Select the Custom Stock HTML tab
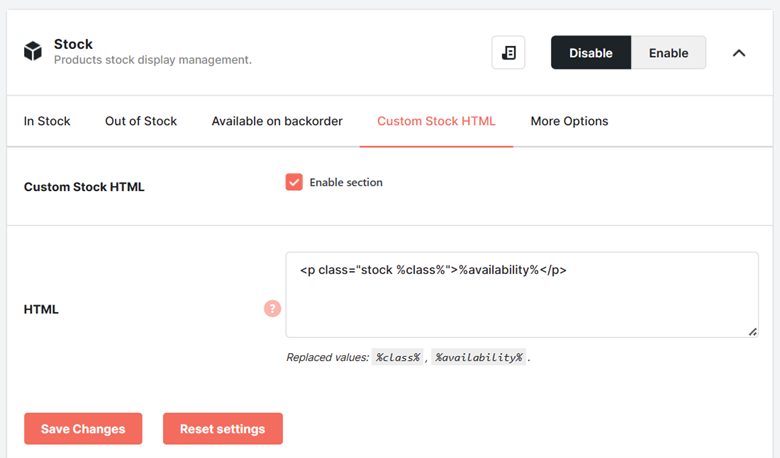The height and width of the screenshot is (458, 780). click(x=436, y=121)
